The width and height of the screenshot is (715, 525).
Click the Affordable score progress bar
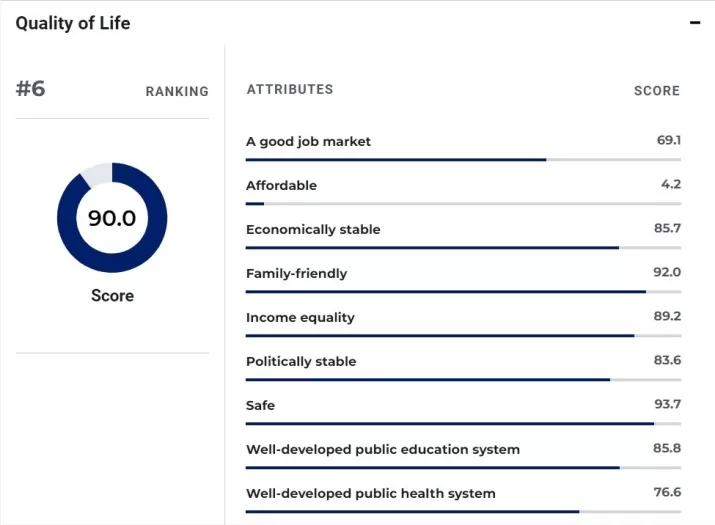click(x=463, y=204)
